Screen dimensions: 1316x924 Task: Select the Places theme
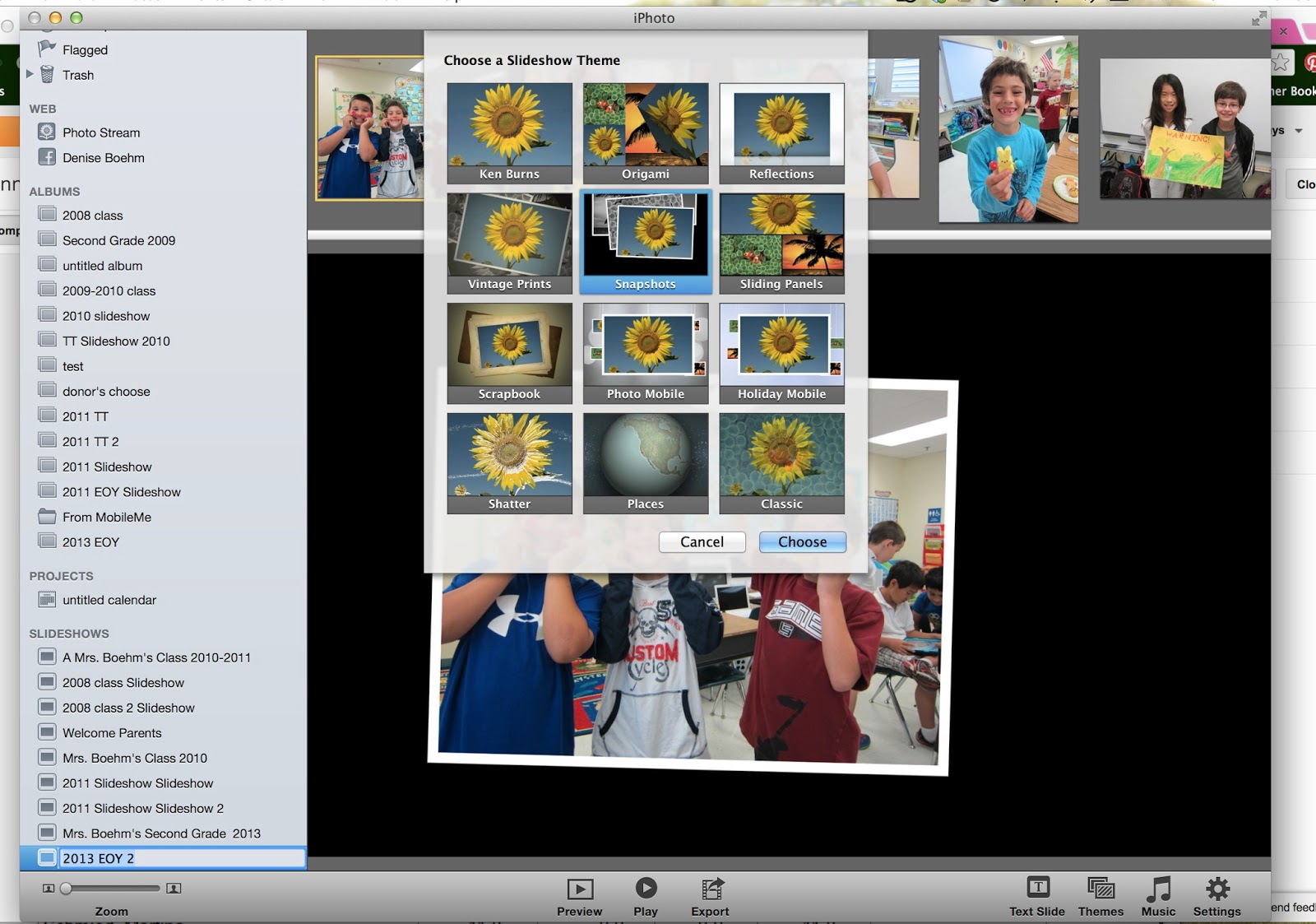point(646,463)
